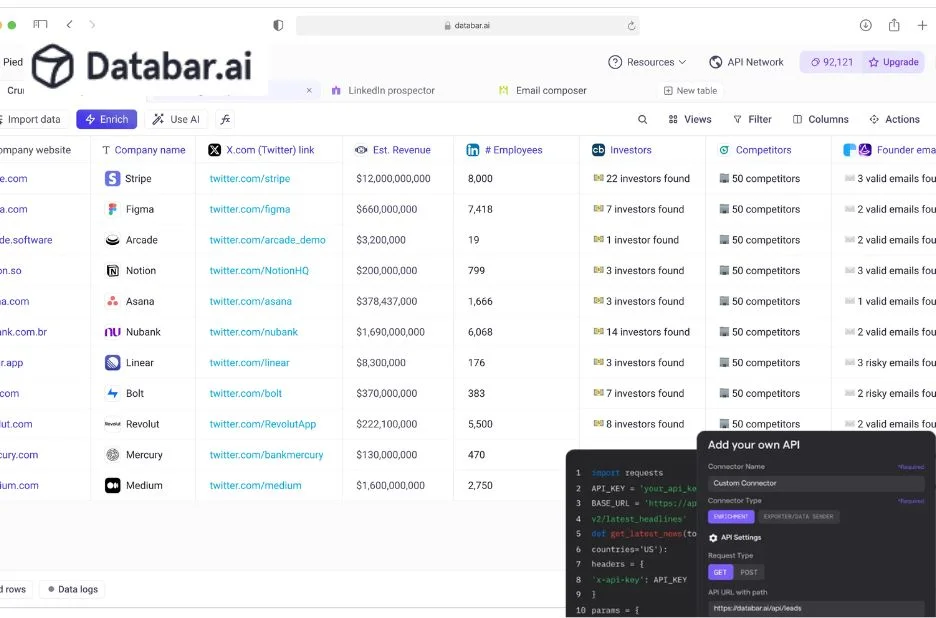The image size is (936, 618).
Task: Select the Enrichment connector type
Action: pyautogui.click(x=731, y=516)
